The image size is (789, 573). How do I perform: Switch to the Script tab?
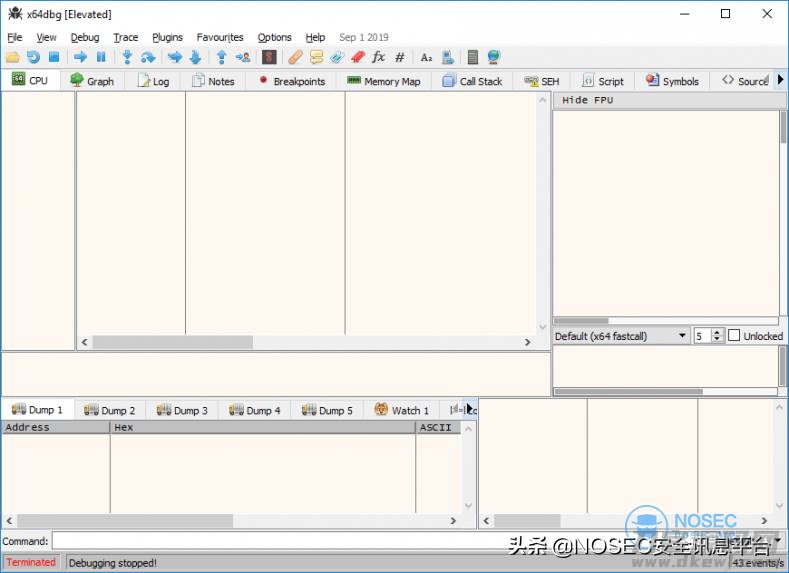[603, 81]
